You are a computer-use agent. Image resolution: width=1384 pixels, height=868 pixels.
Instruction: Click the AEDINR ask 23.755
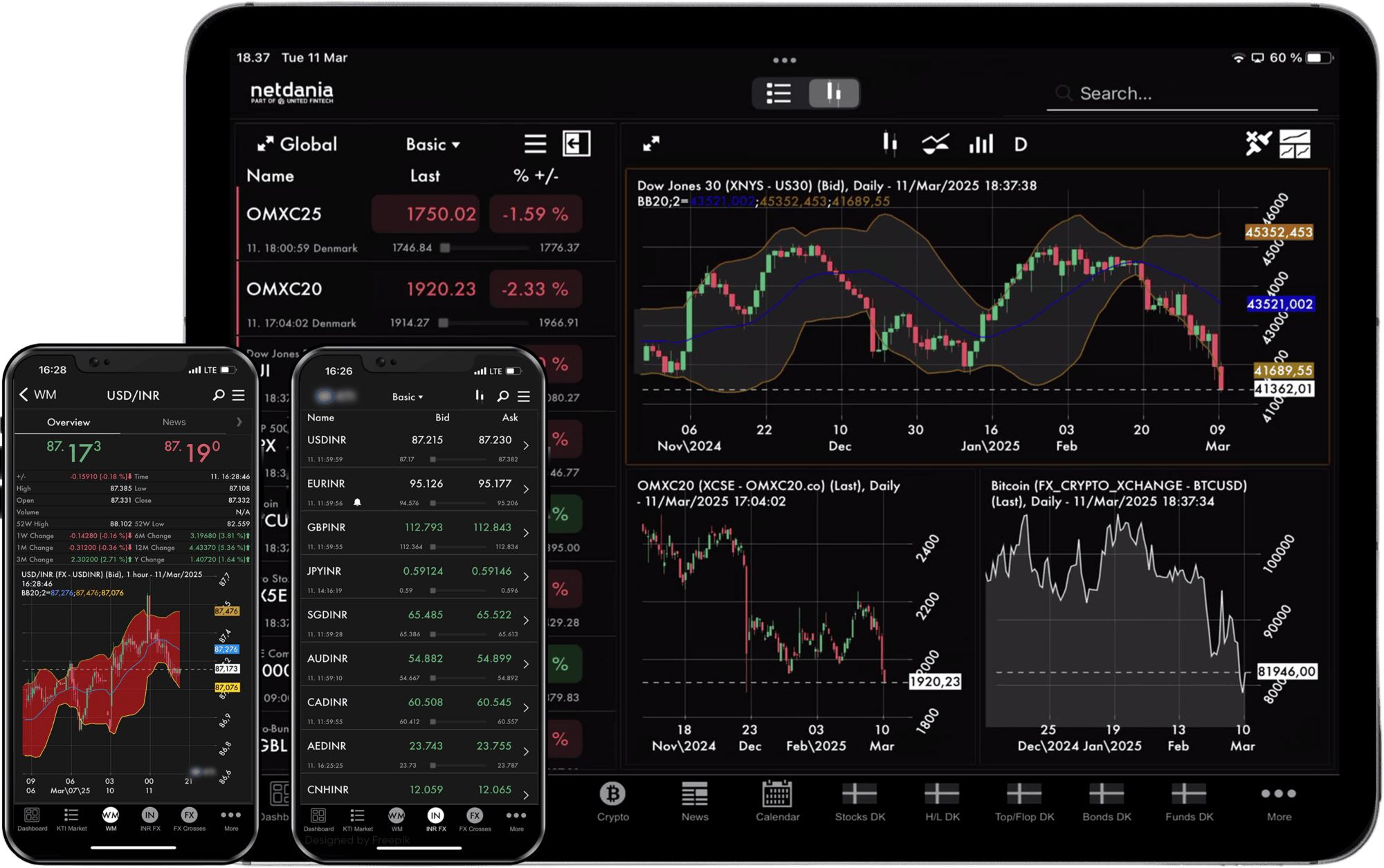pos(494,746)
